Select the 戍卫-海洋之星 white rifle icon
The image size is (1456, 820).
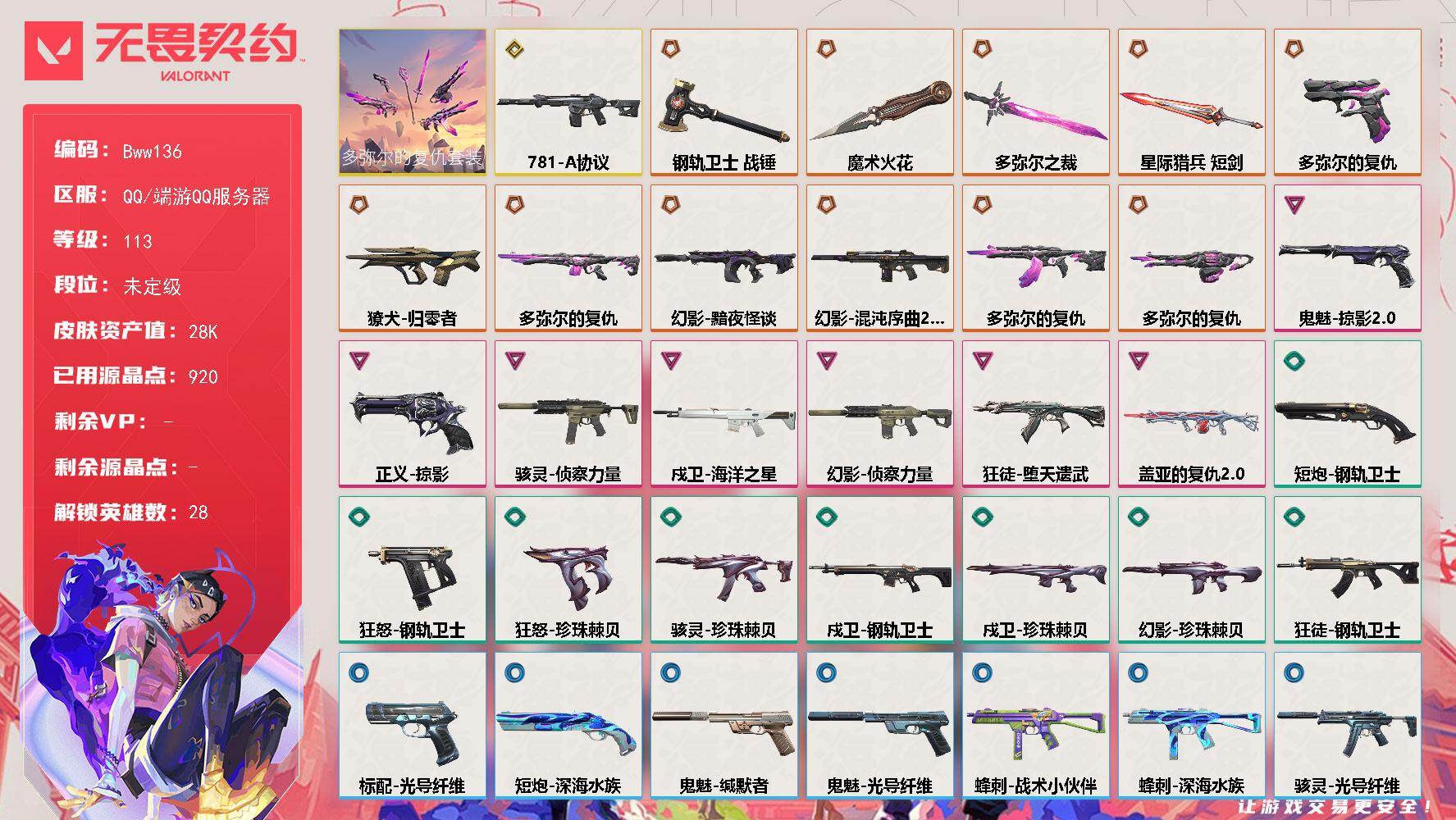coord(723,417)
